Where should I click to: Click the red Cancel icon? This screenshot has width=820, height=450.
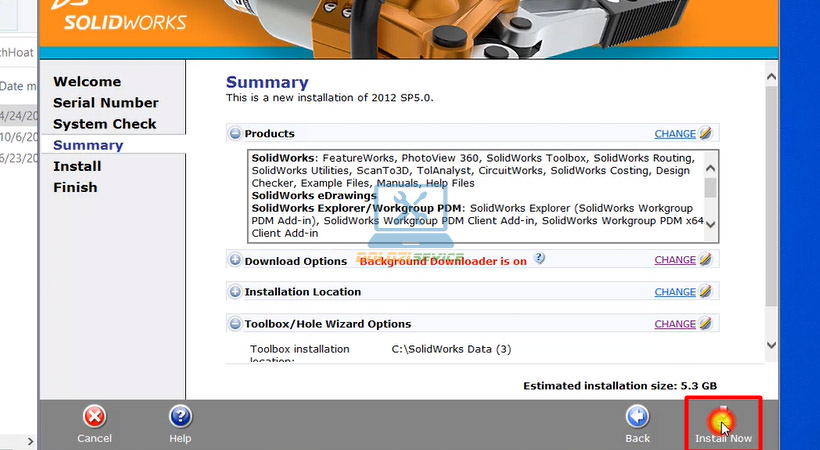click(94, 417)
